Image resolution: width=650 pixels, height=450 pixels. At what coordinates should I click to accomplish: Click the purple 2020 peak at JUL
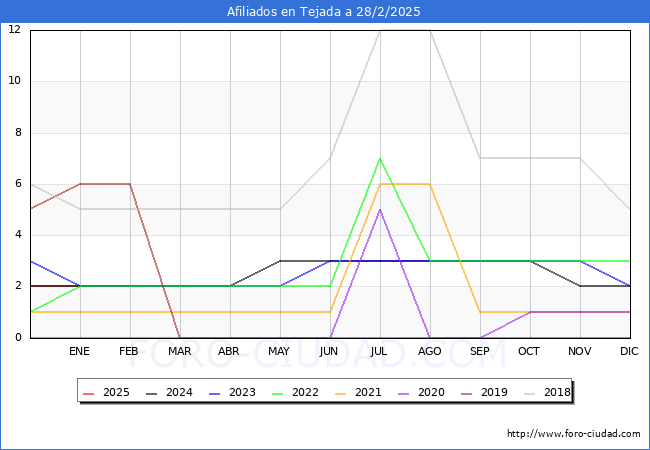[x=380, y=210]
